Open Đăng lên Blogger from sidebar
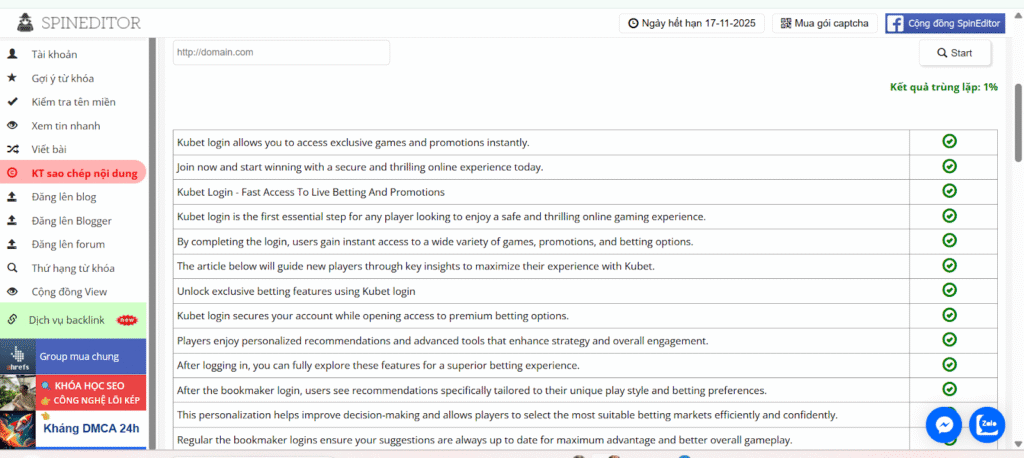This screenshot has height=458, width=1024. click(71, 220)
